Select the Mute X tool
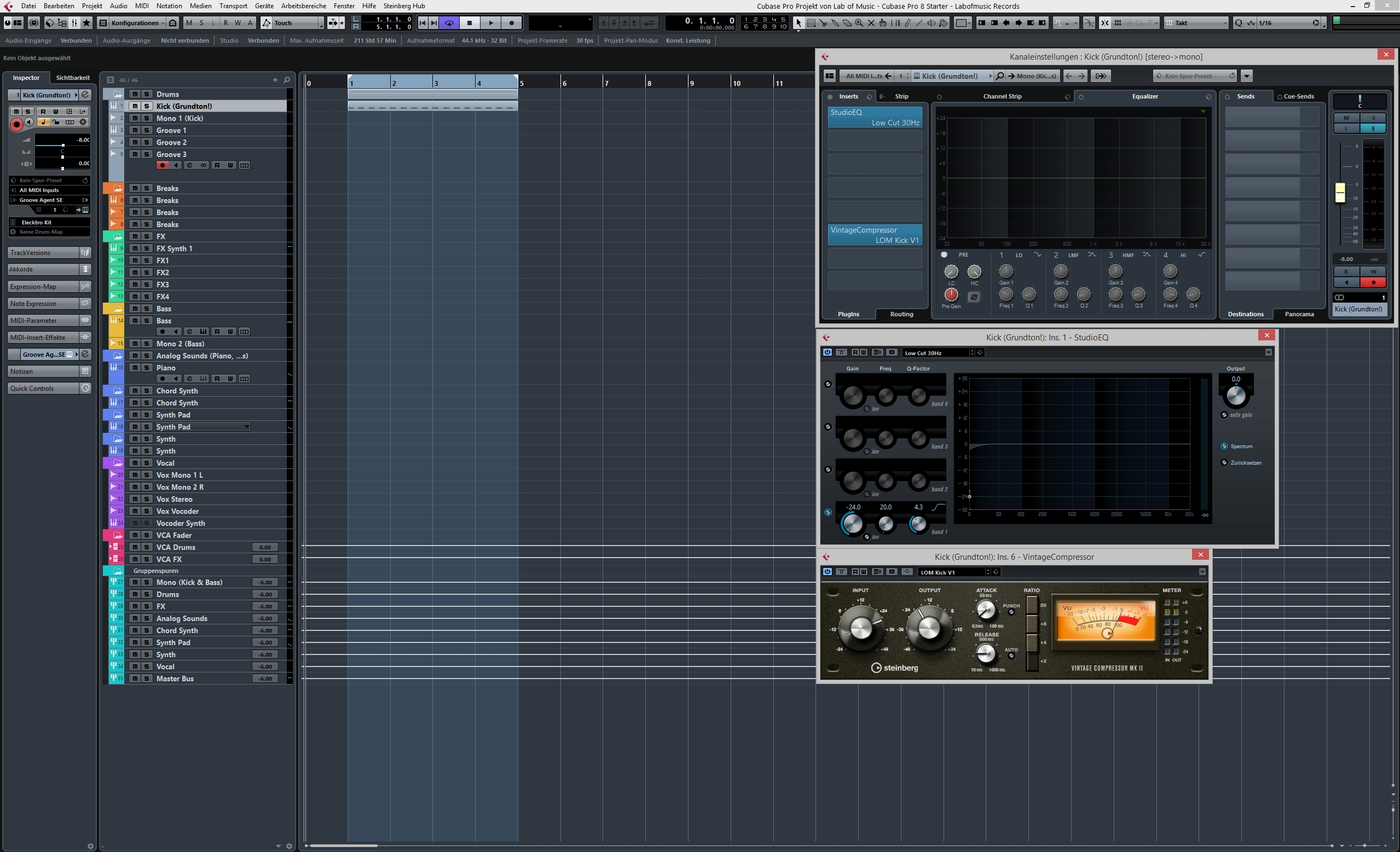This screenshot has height=852, width=1400. [x=871, y=23]
